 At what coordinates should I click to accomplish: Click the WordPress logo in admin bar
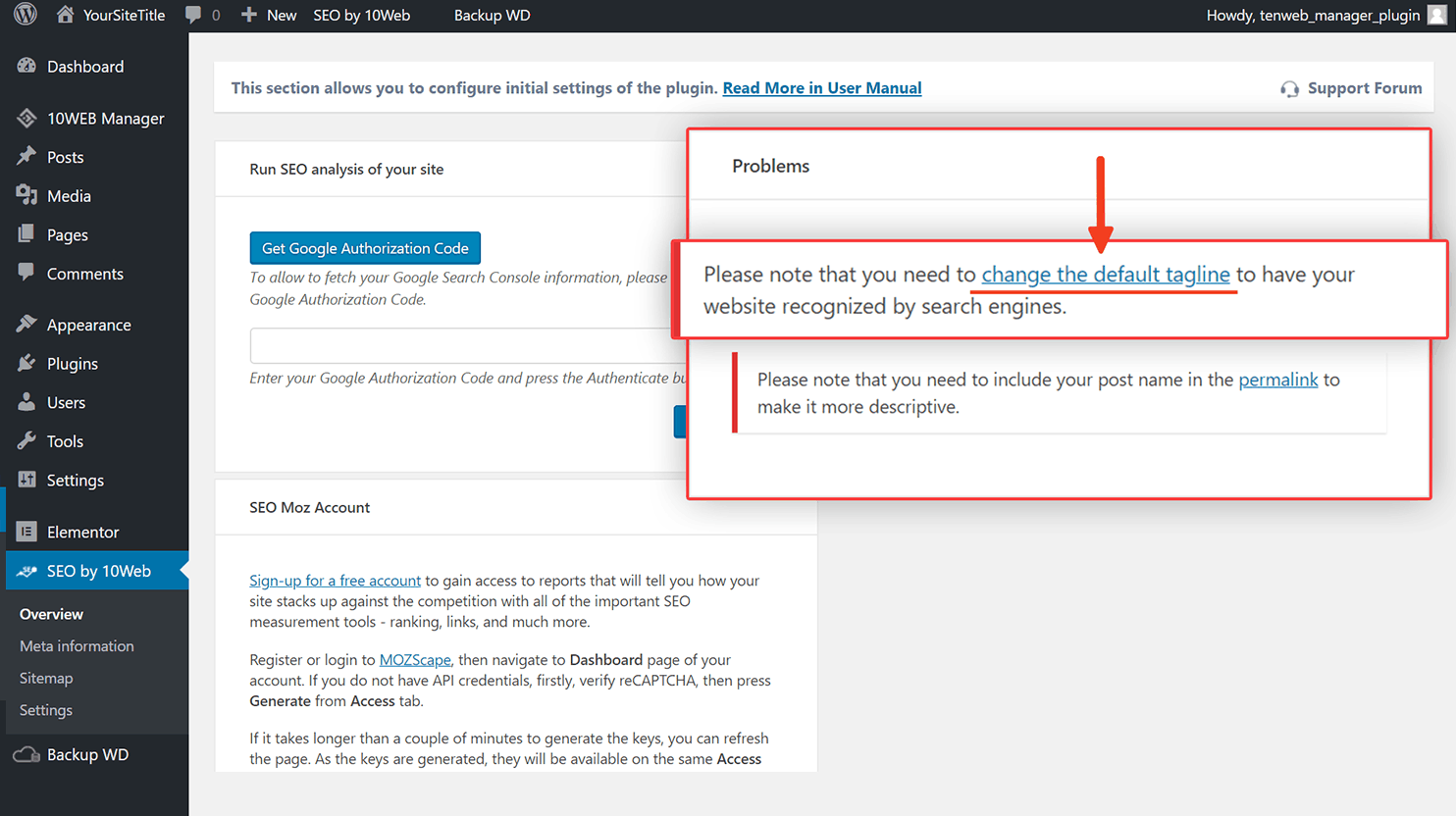coord(26,15)
